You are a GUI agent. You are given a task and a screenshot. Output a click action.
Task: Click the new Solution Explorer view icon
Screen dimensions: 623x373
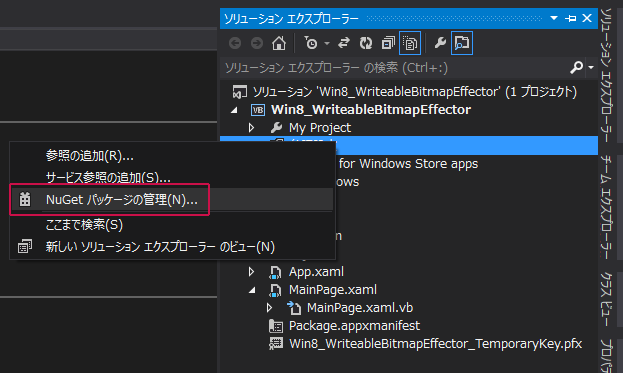click(x=25, y=247)
